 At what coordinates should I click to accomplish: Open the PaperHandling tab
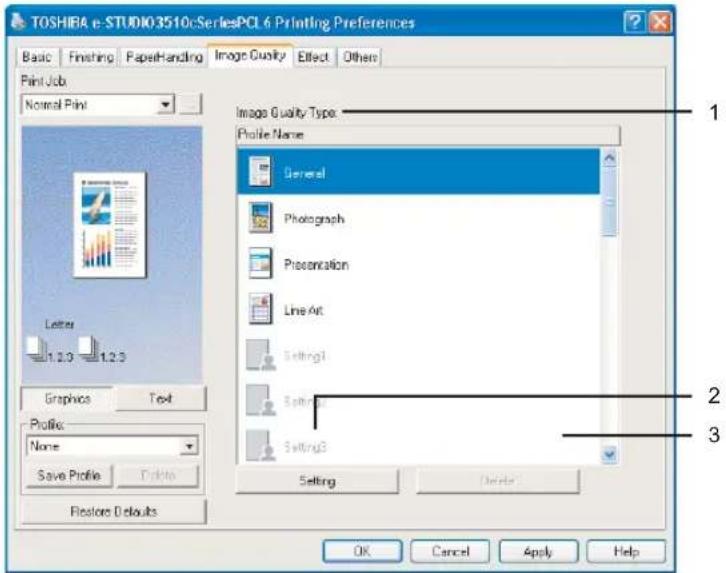[x=164, y=57]
